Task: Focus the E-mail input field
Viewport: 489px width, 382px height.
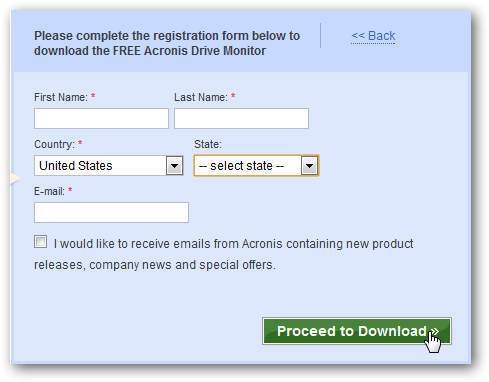Action: 111,212
